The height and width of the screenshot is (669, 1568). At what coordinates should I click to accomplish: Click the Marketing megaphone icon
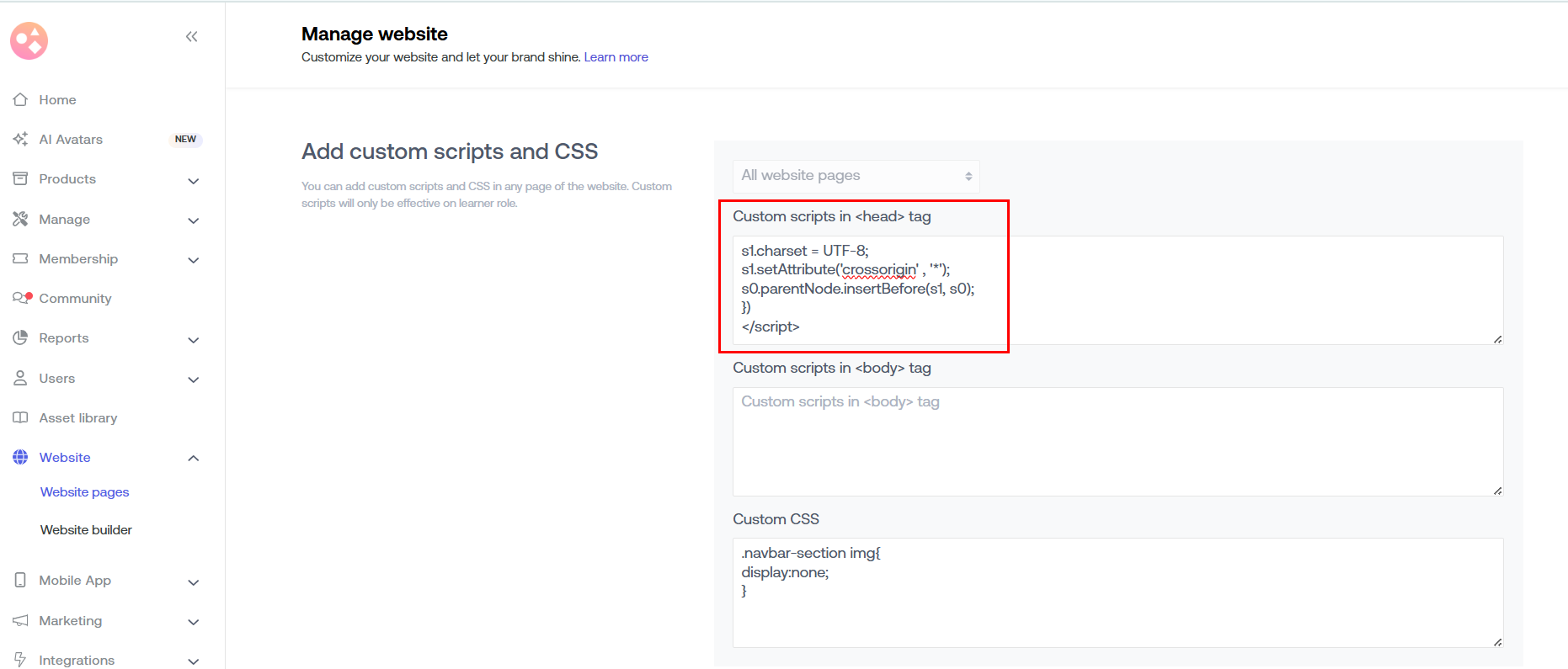click(20, 620)
